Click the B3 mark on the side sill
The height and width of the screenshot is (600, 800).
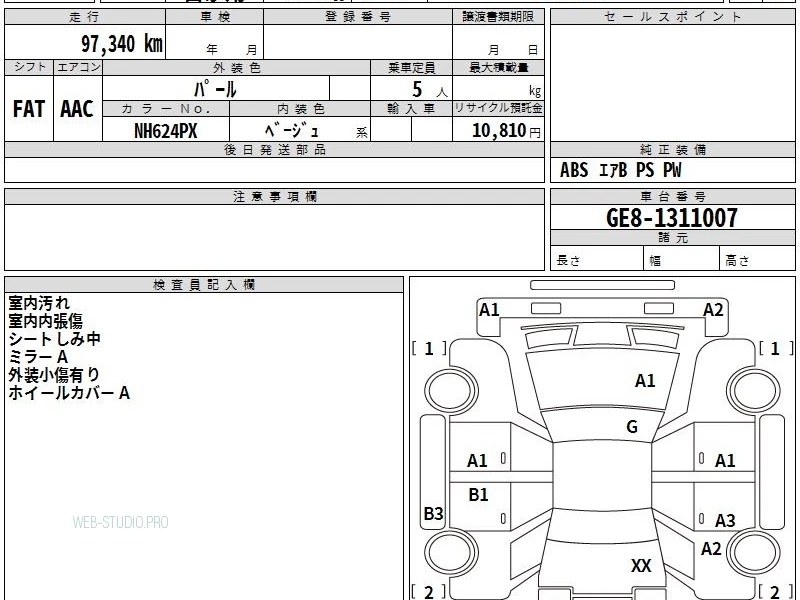[433, 513]
